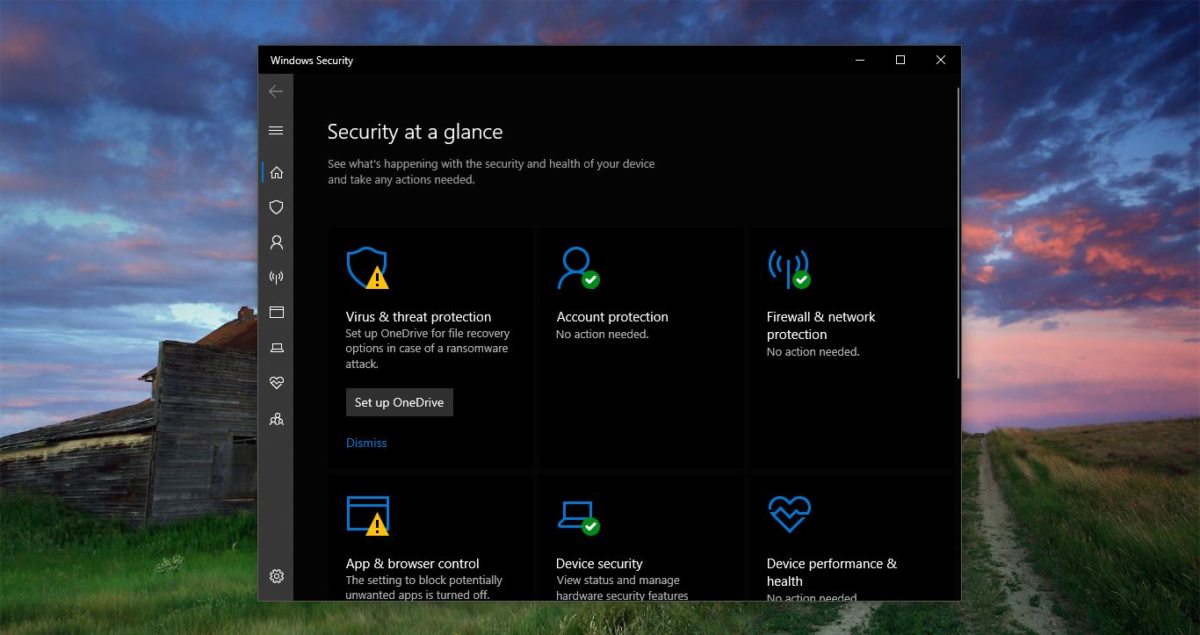Go to Home icon in sidebar

(x=276, y=172)
